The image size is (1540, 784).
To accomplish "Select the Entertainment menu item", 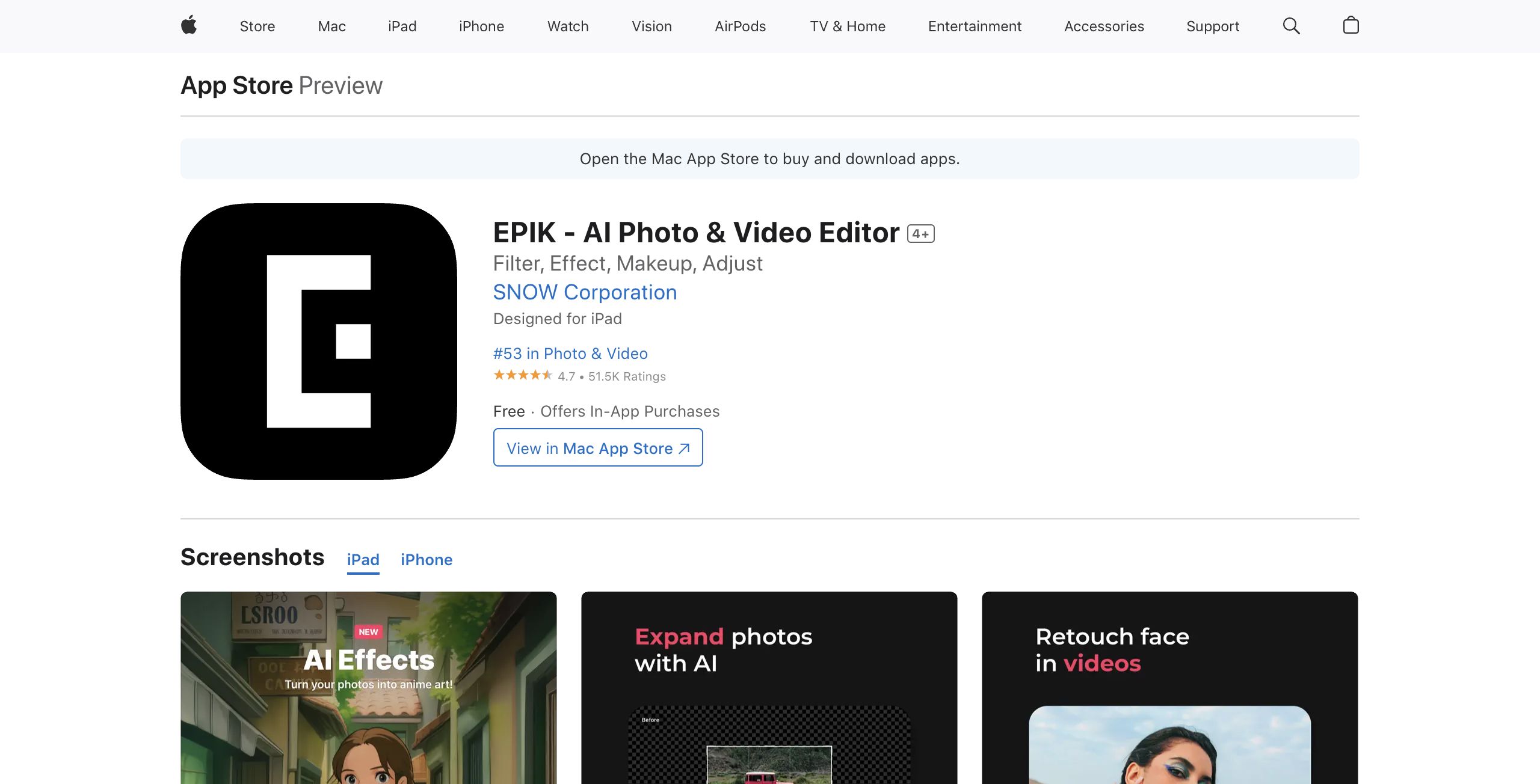I will pos(974,26).
